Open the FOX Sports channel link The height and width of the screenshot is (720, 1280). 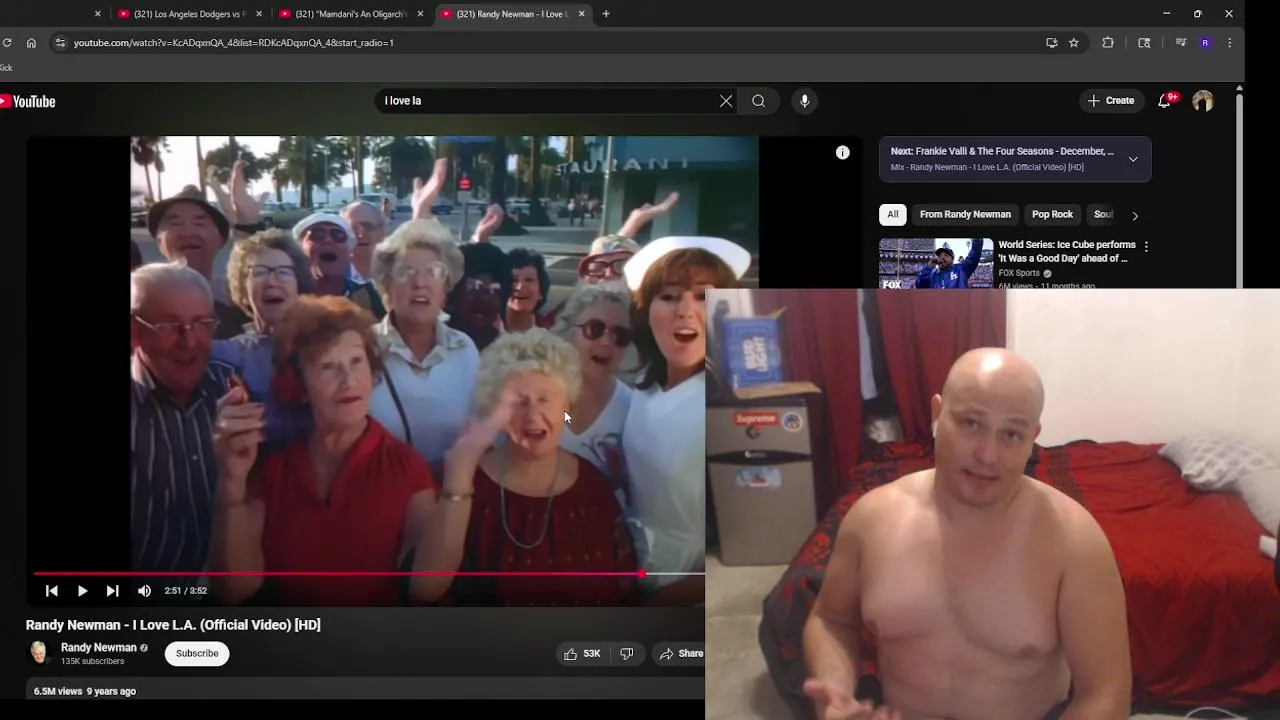(x=1019, y=273)
